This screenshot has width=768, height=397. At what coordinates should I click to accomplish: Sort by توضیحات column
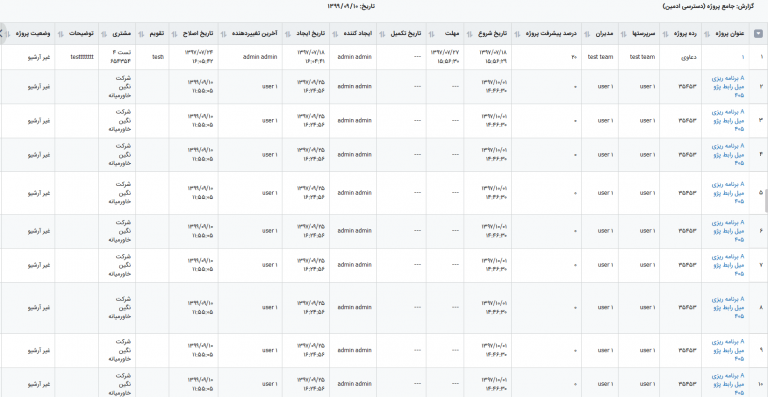click(61, 34)
